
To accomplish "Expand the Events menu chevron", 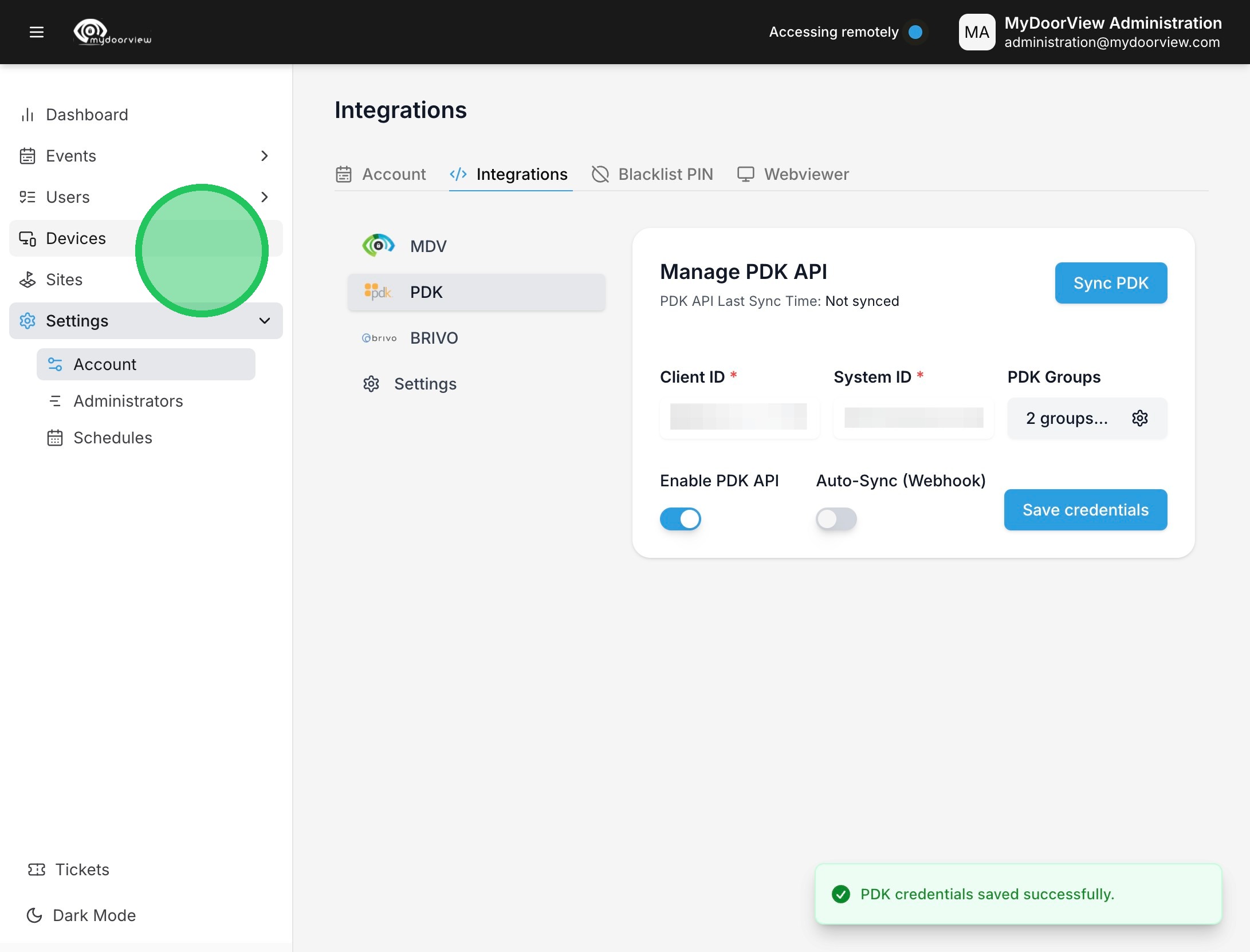I will click(265, 156).
